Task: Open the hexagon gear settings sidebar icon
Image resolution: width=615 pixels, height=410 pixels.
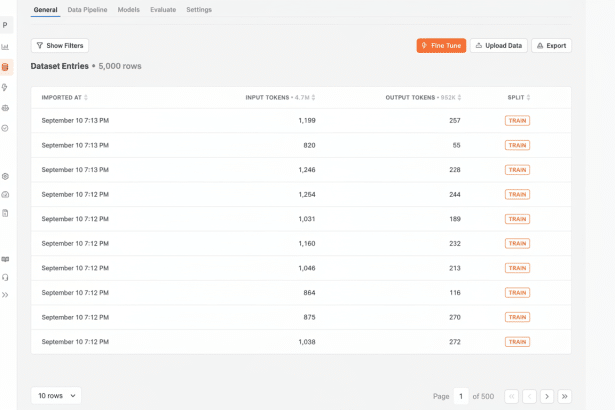Action: [5, 177]
